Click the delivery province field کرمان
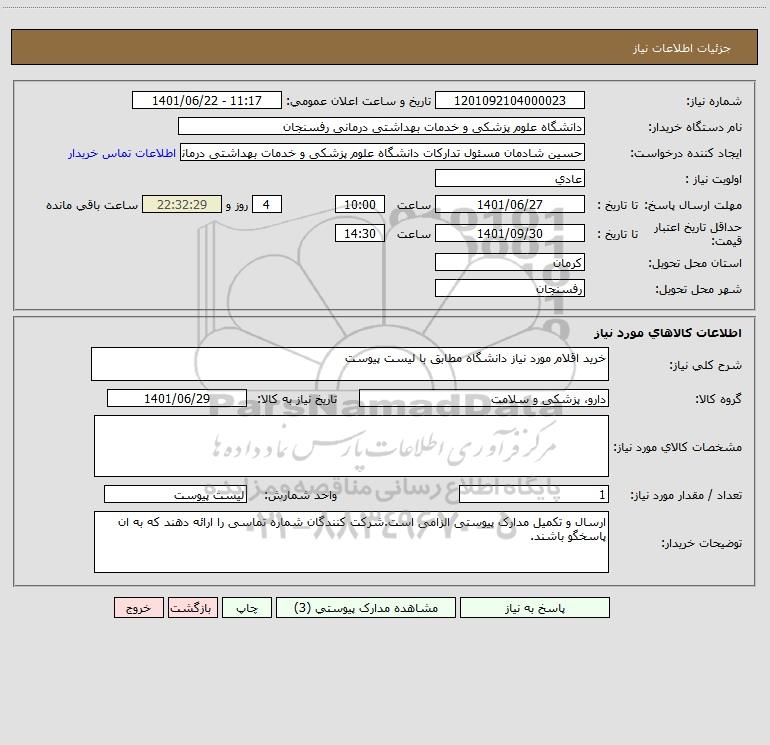The image size is (770, 745). point(510,262)
